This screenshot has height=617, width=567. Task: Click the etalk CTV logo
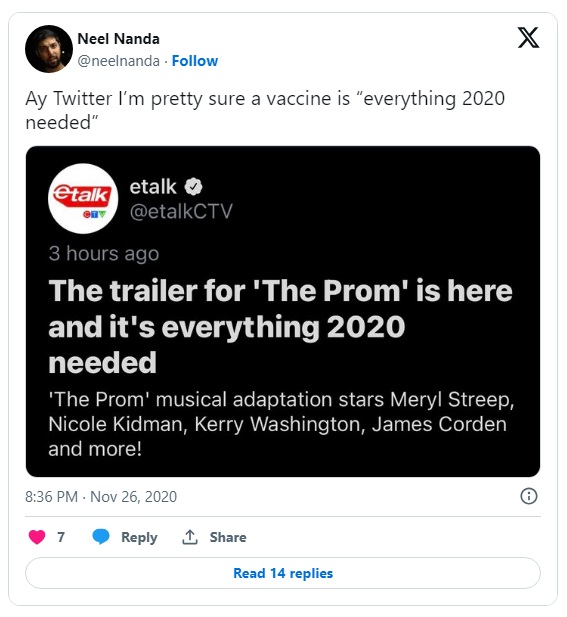(83, 199)
